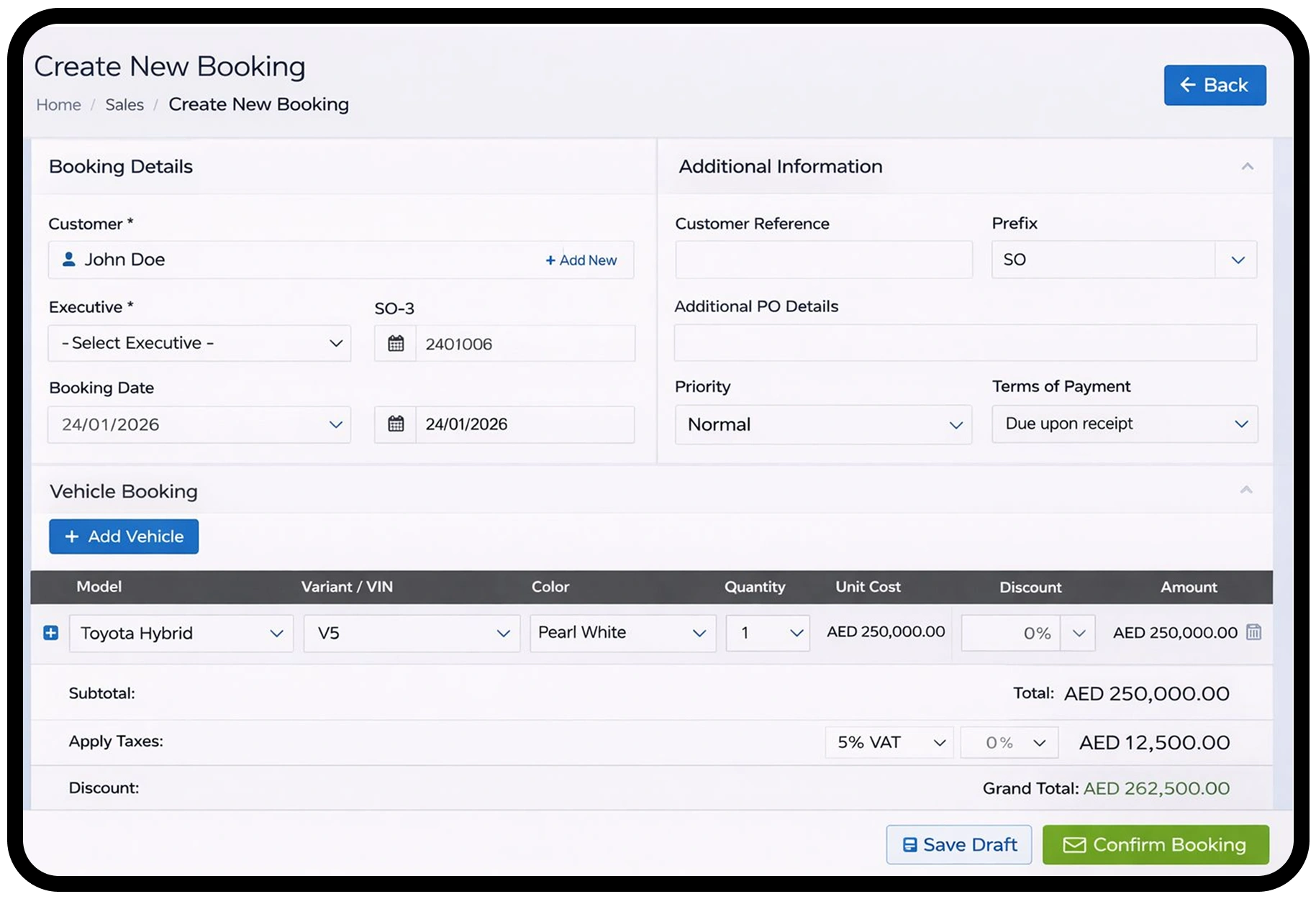Click the Create New Booking breadcrumb text
Viewport: 1316px width, 899px height.
click(258, 104)
